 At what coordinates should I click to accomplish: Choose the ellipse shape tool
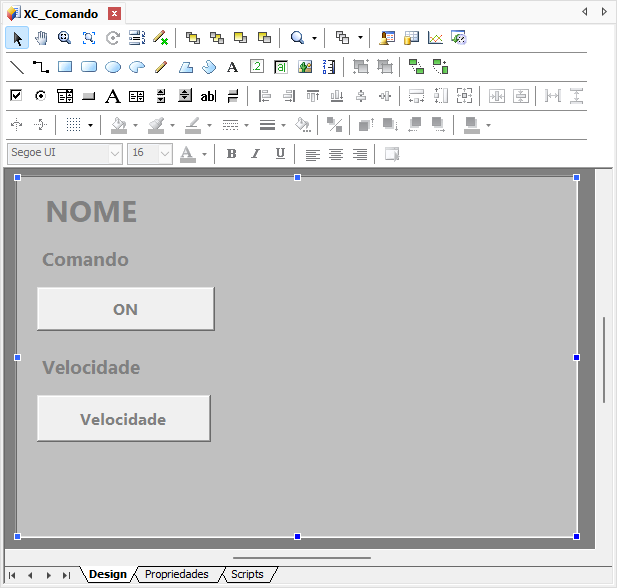113,67
